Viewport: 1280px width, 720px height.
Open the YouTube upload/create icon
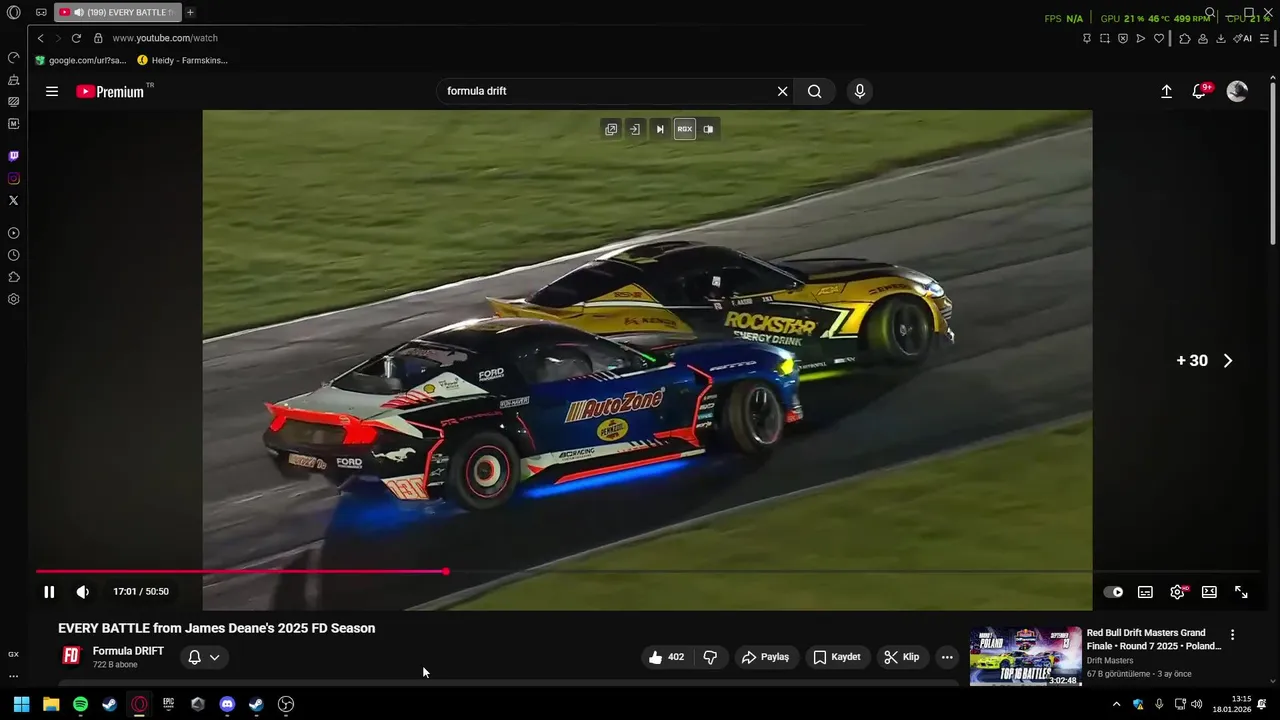tap(1166, 91)
